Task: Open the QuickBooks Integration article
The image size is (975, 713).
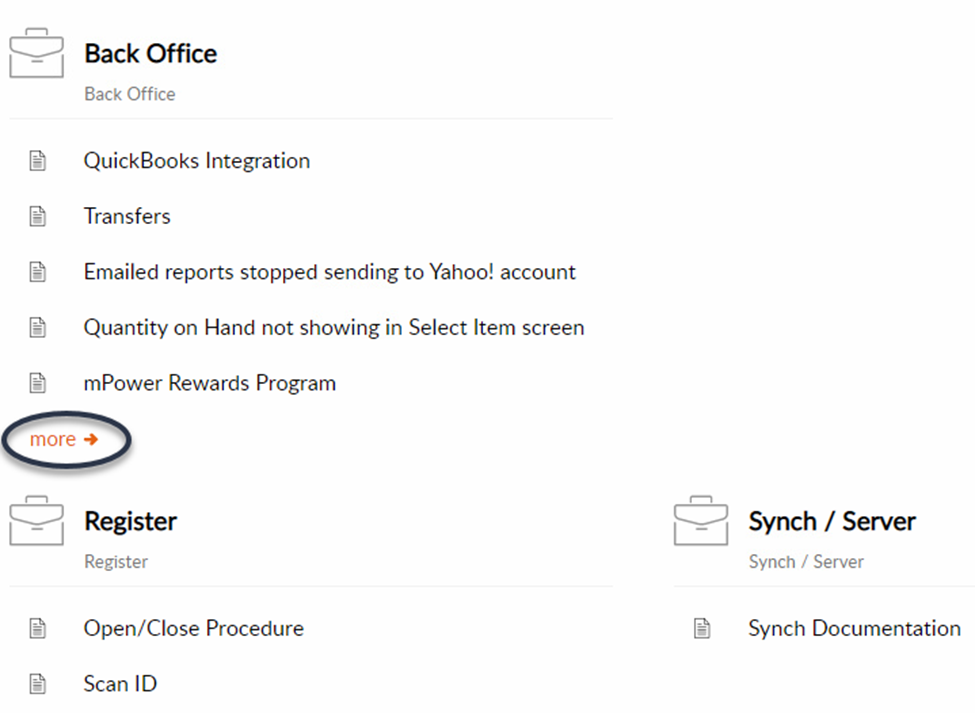Action: point(197,161)
